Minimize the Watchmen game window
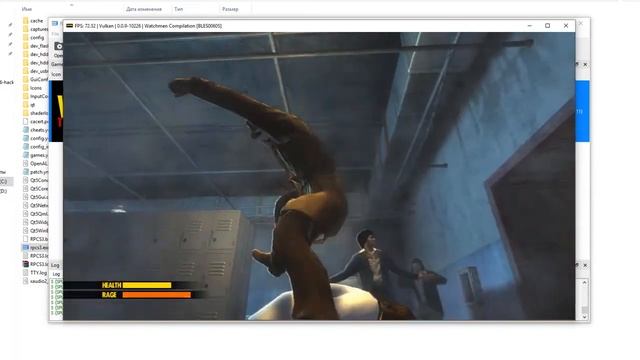Screen dimensions: 640x360 pos(530,26)
